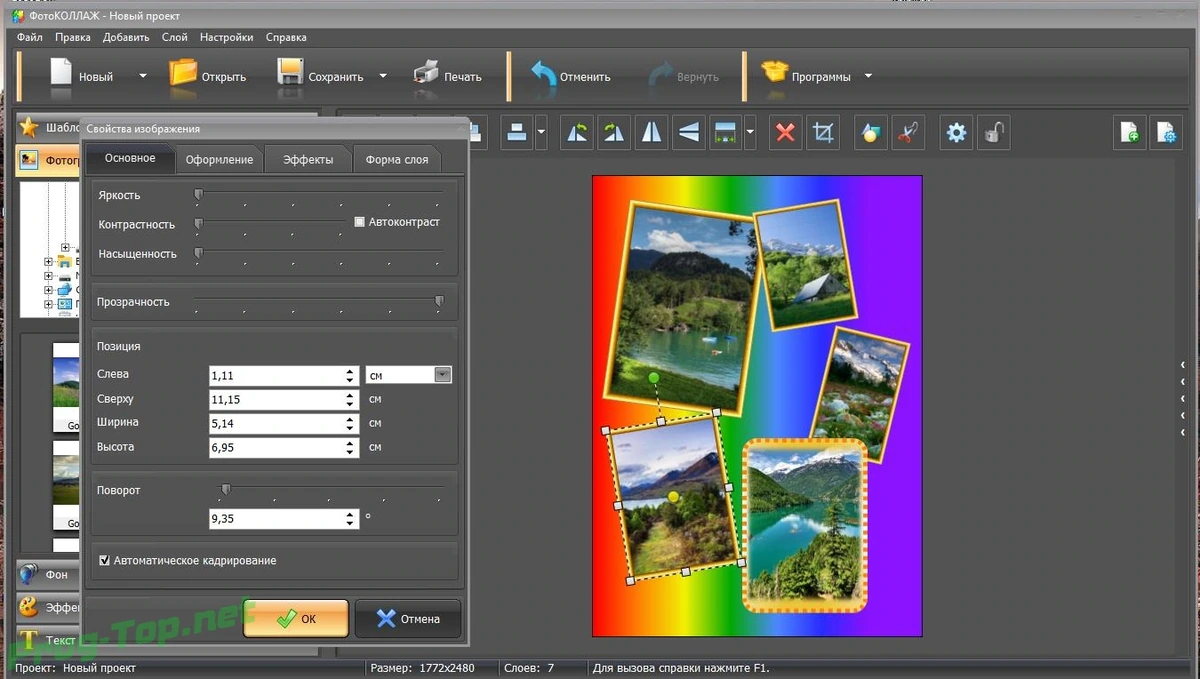Uncheck Автоматическое кадрирование checkbox

point(105,561)
